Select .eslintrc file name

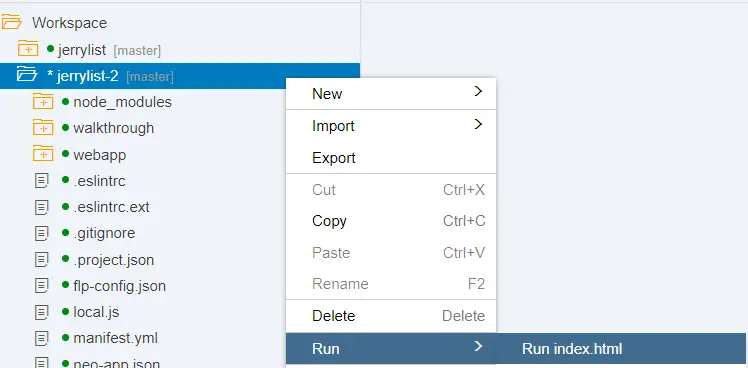point(99,181)
